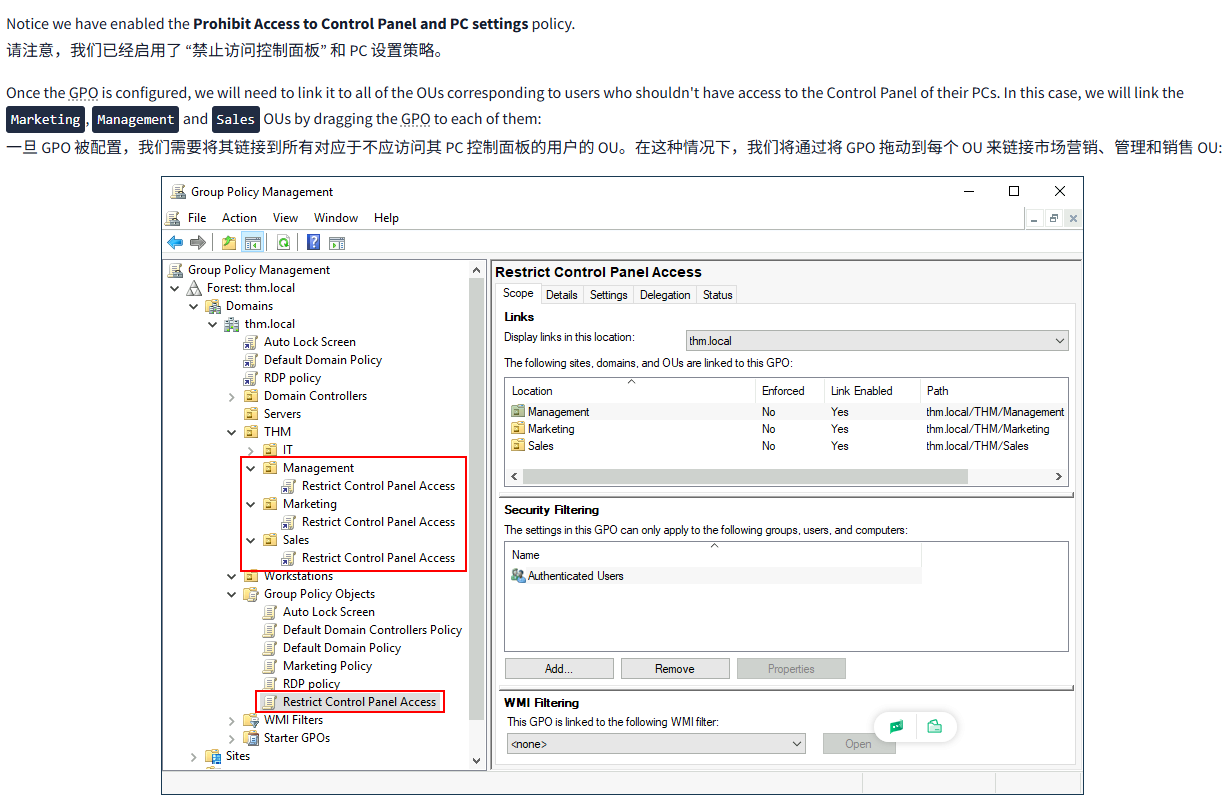Switch to the Status tab
Image resolution: width=1224 pixels, height=806 pixels.
pyautogui.click(x=717, y=295)
